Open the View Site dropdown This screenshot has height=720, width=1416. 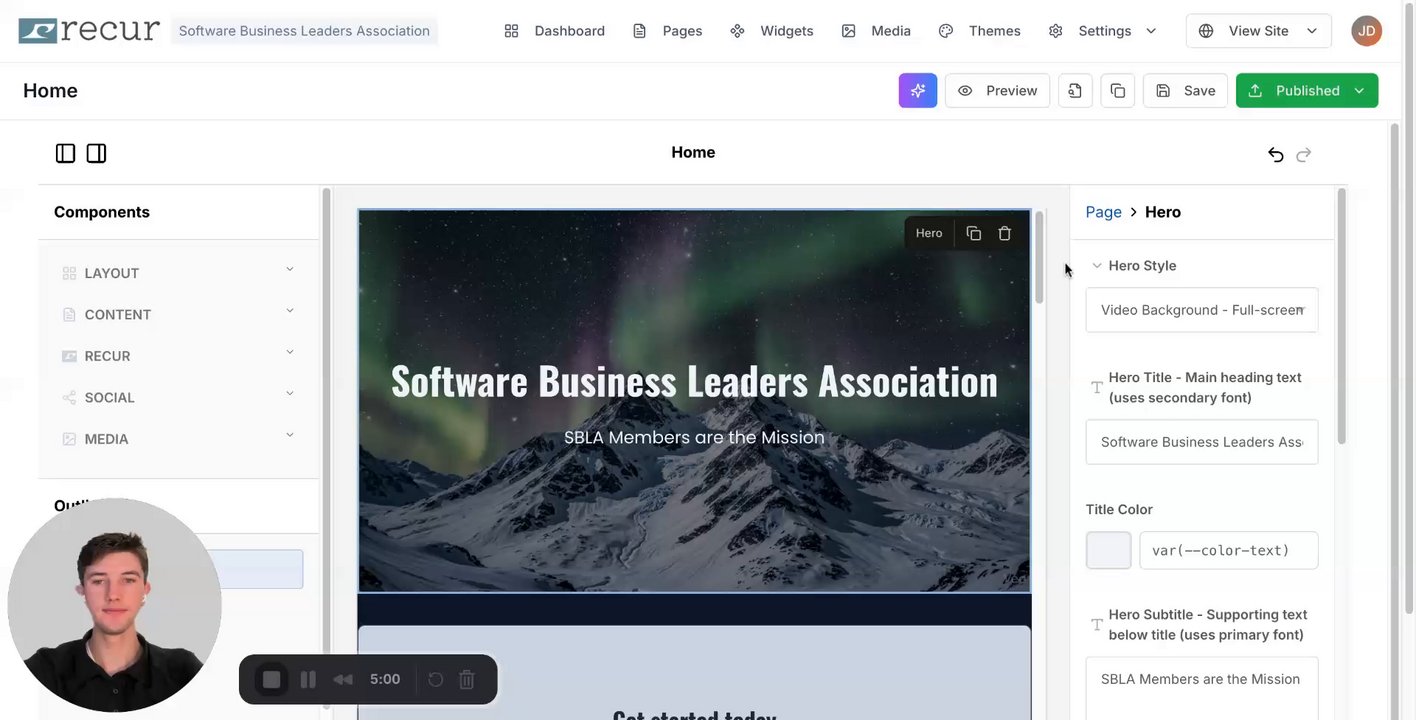[1259, 31]
